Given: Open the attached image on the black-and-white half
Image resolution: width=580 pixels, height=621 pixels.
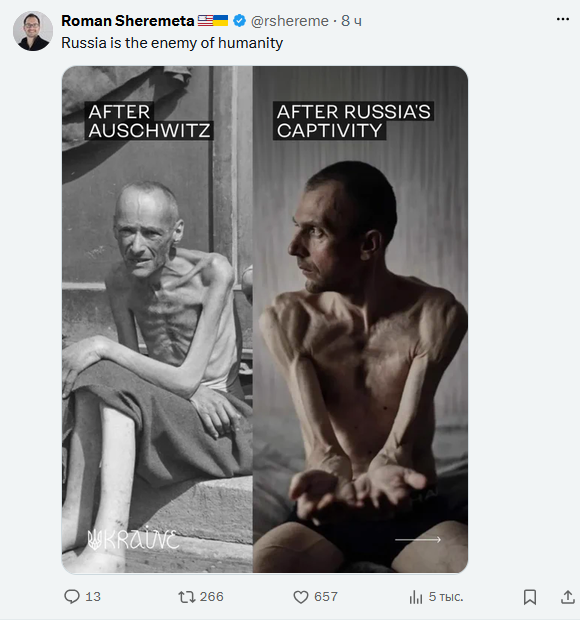Looking at the screenshot, I should 157,319.
